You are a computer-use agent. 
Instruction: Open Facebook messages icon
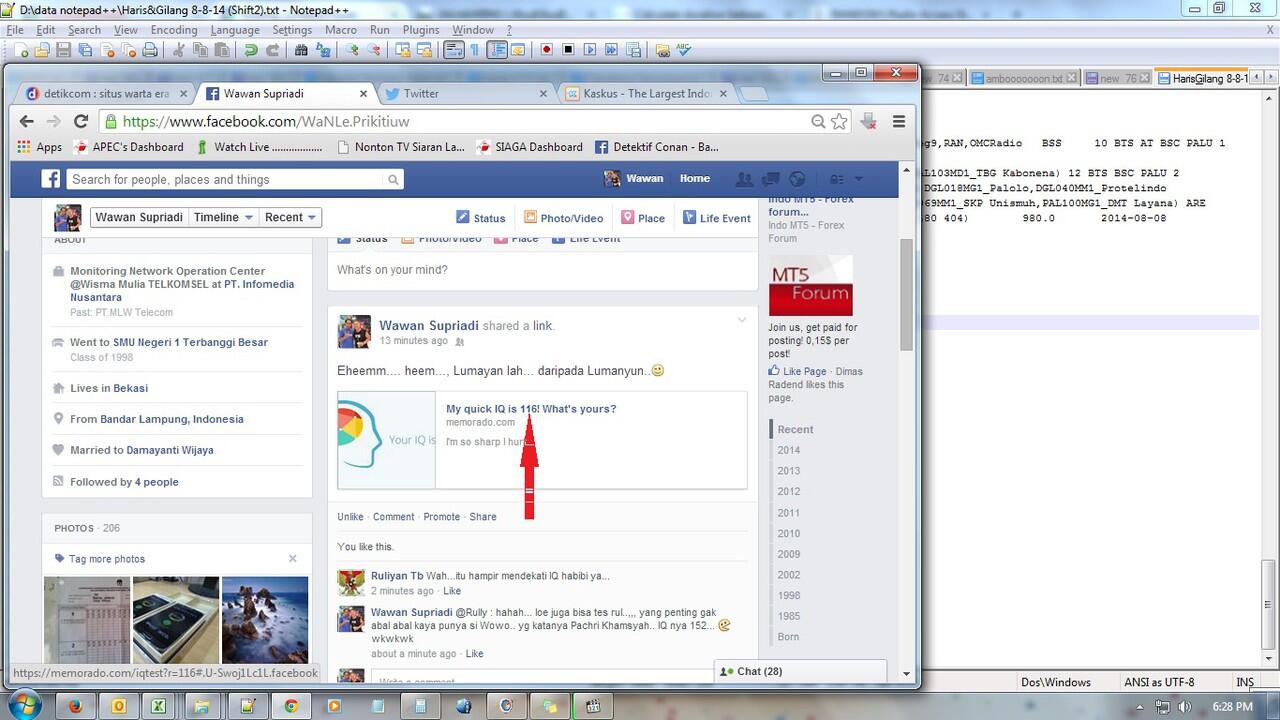tap(770, 179)
